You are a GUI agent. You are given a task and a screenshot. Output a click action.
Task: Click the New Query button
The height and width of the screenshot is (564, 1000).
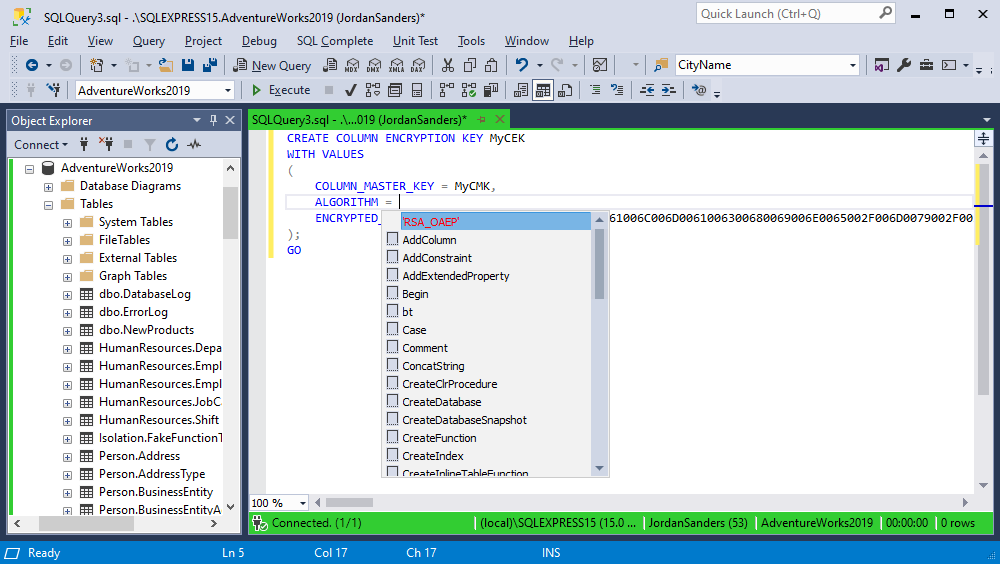point(272,65)
